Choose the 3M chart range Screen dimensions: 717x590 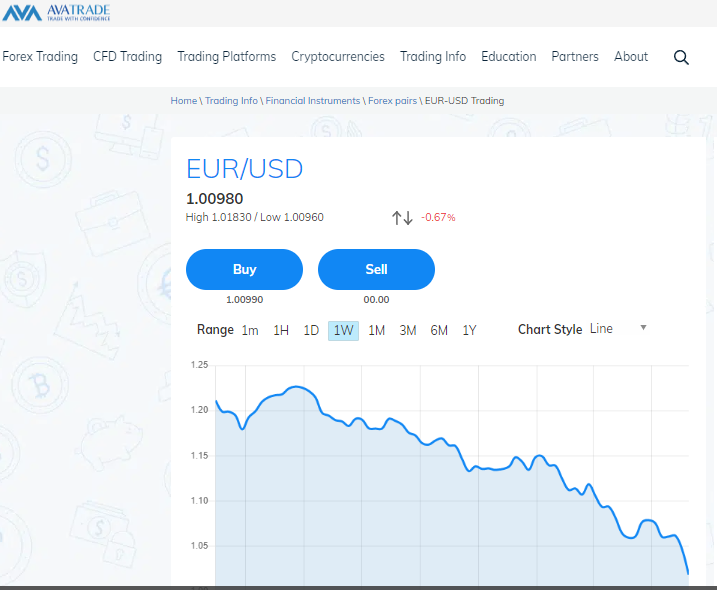tap(408, 330)
